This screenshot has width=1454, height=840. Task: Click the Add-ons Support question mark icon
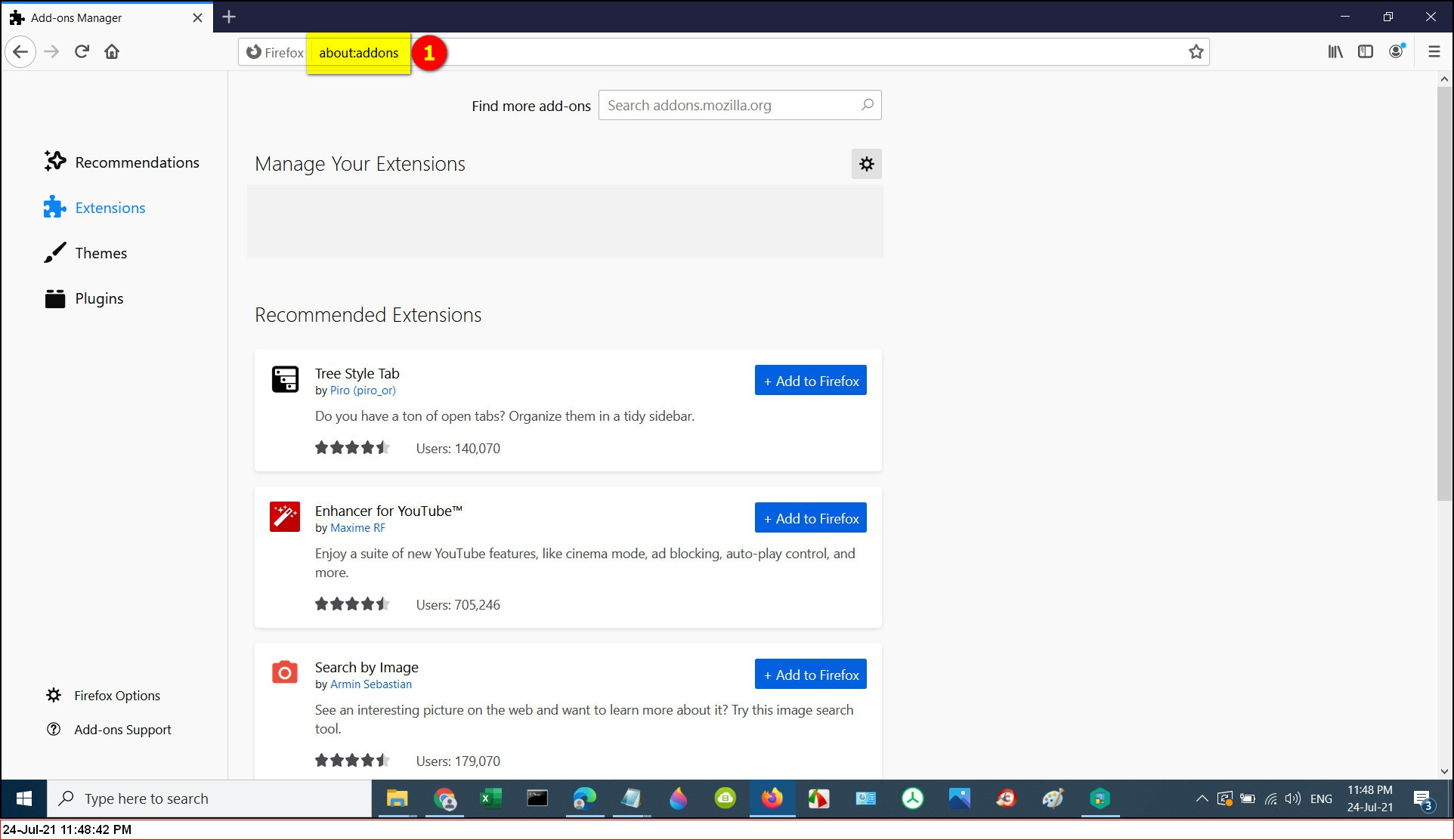(x=54, y=729)
